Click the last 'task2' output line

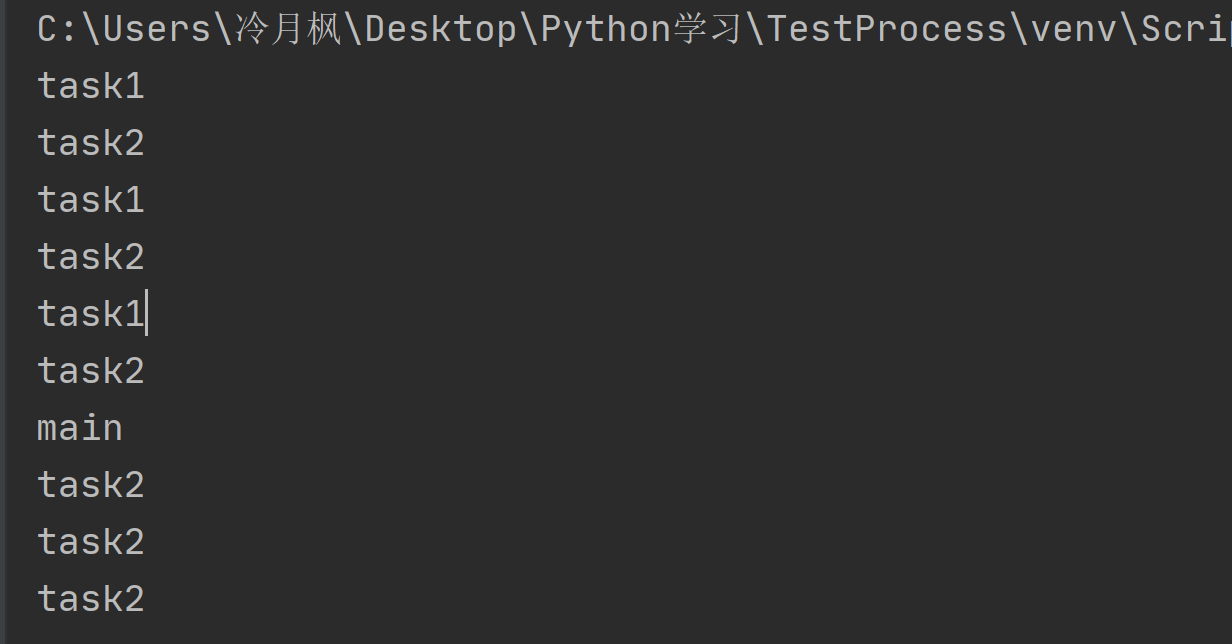click(91, 600)
